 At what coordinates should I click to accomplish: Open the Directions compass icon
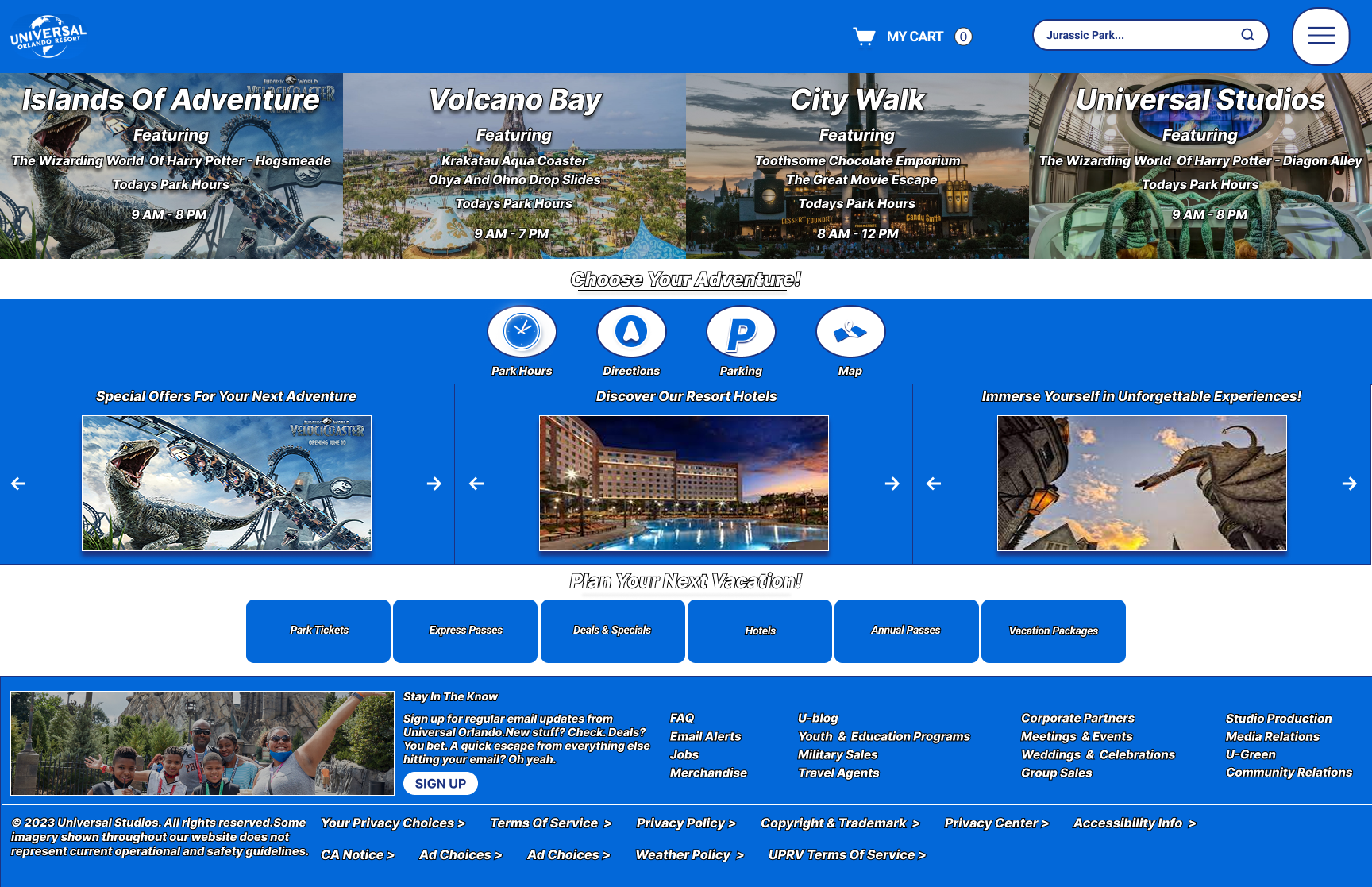pos(631,331)
